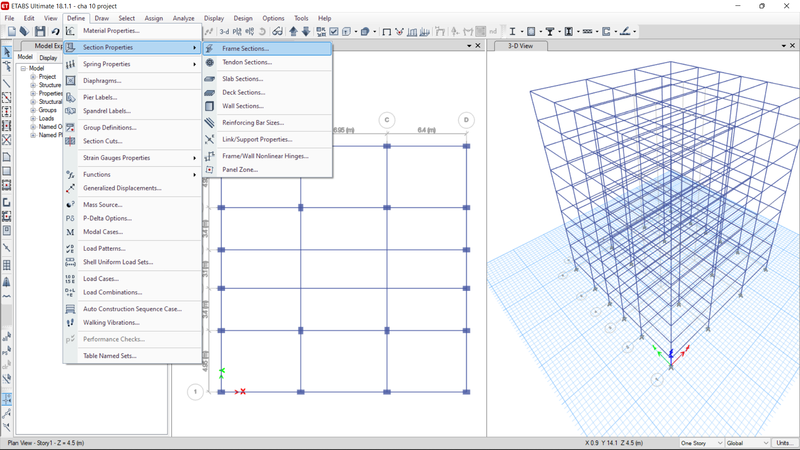Open dropdown arrow beside I-beam toolbar icon
This screenshot has width=800, height=450.
coord(521,32)
